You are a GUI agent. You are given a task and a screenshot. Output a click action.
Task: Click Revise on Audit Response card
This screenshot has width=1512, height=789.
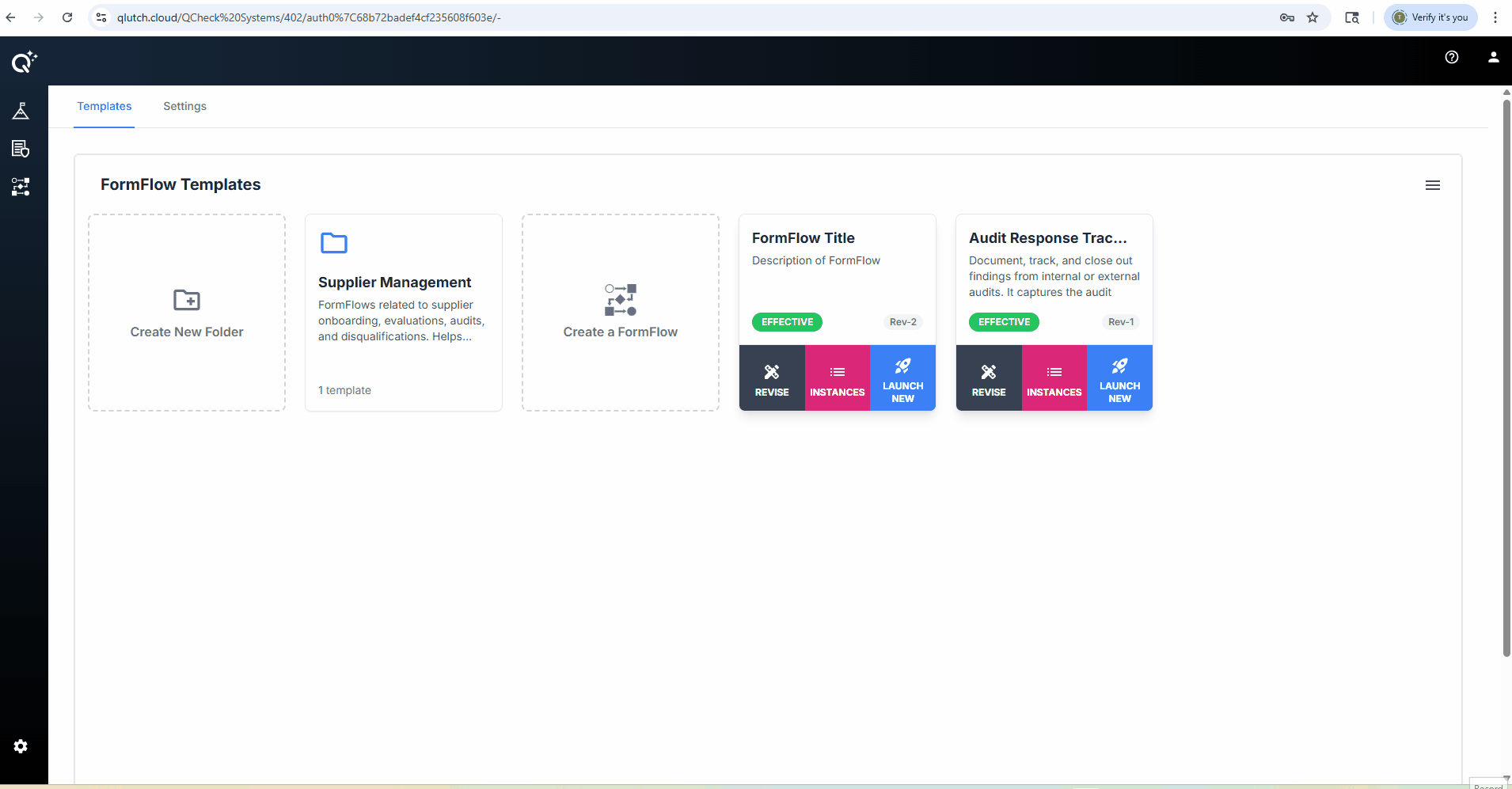pyautogui.click(x=989, y=378)
